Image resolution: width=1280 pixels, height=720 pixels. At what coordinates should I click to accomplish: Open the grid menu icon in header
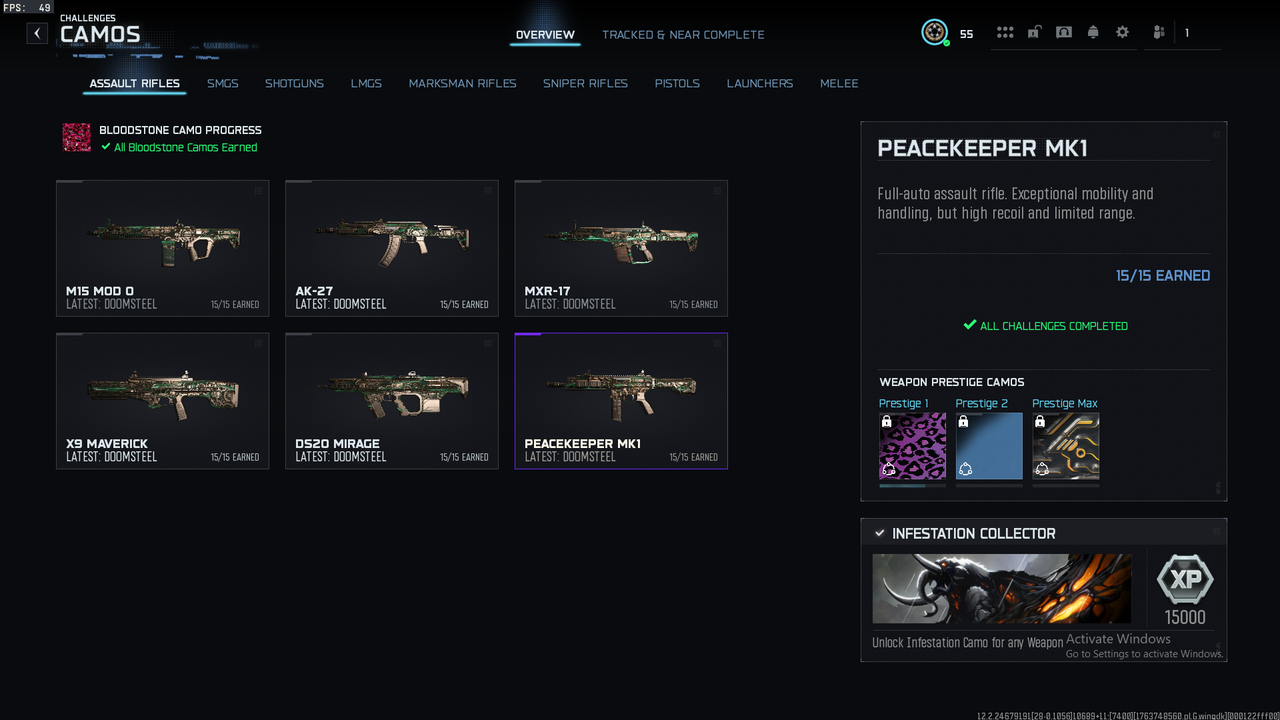[1005, 33]
